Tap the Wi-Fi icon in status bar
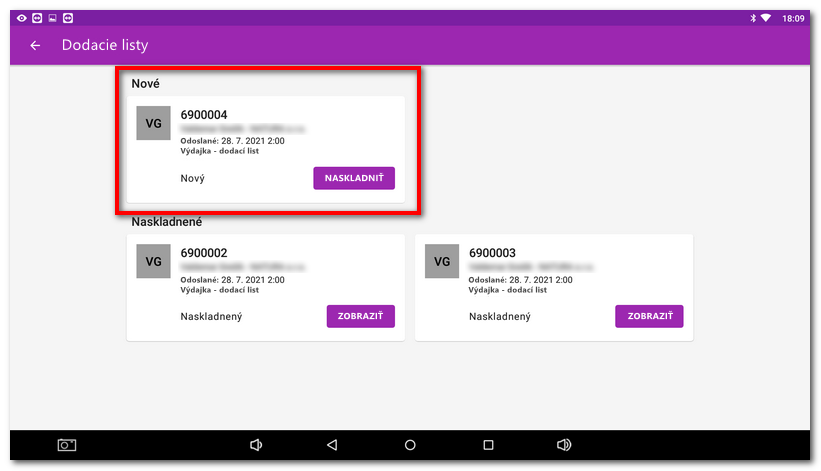 (x=766, y=18)
